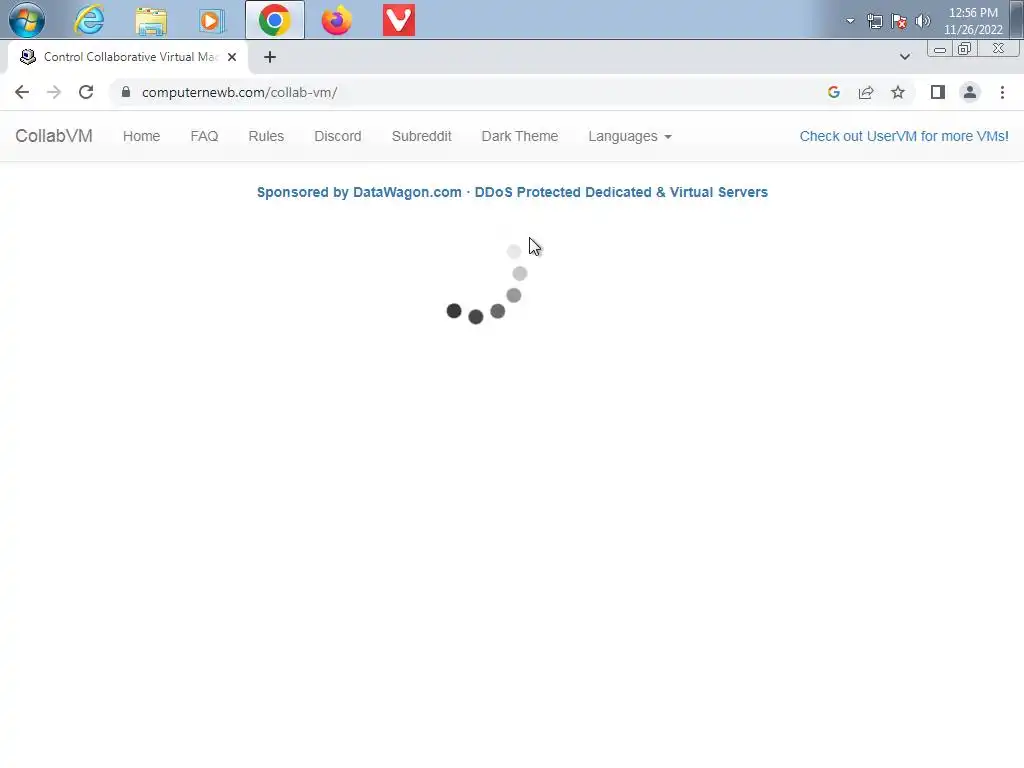Restore down the Chrome window
This screenshot has width=1024, height=768.
pos(964,49)
